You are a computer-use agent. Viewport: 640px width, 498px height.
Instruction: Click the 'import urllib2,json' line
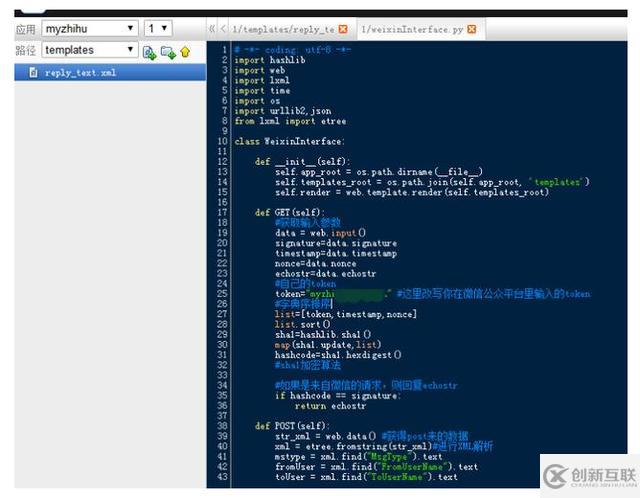tap(283, 111)
